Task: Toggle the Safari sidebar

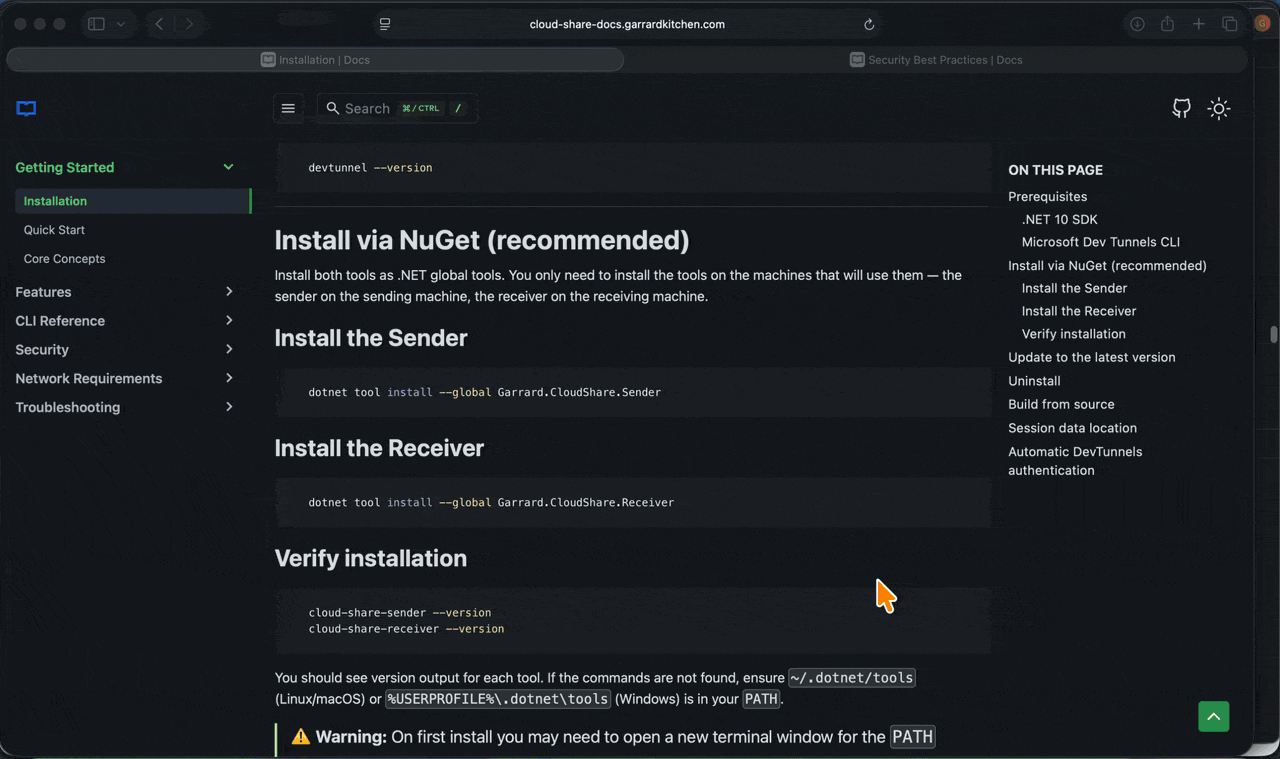Action: (x=95, y=23)
